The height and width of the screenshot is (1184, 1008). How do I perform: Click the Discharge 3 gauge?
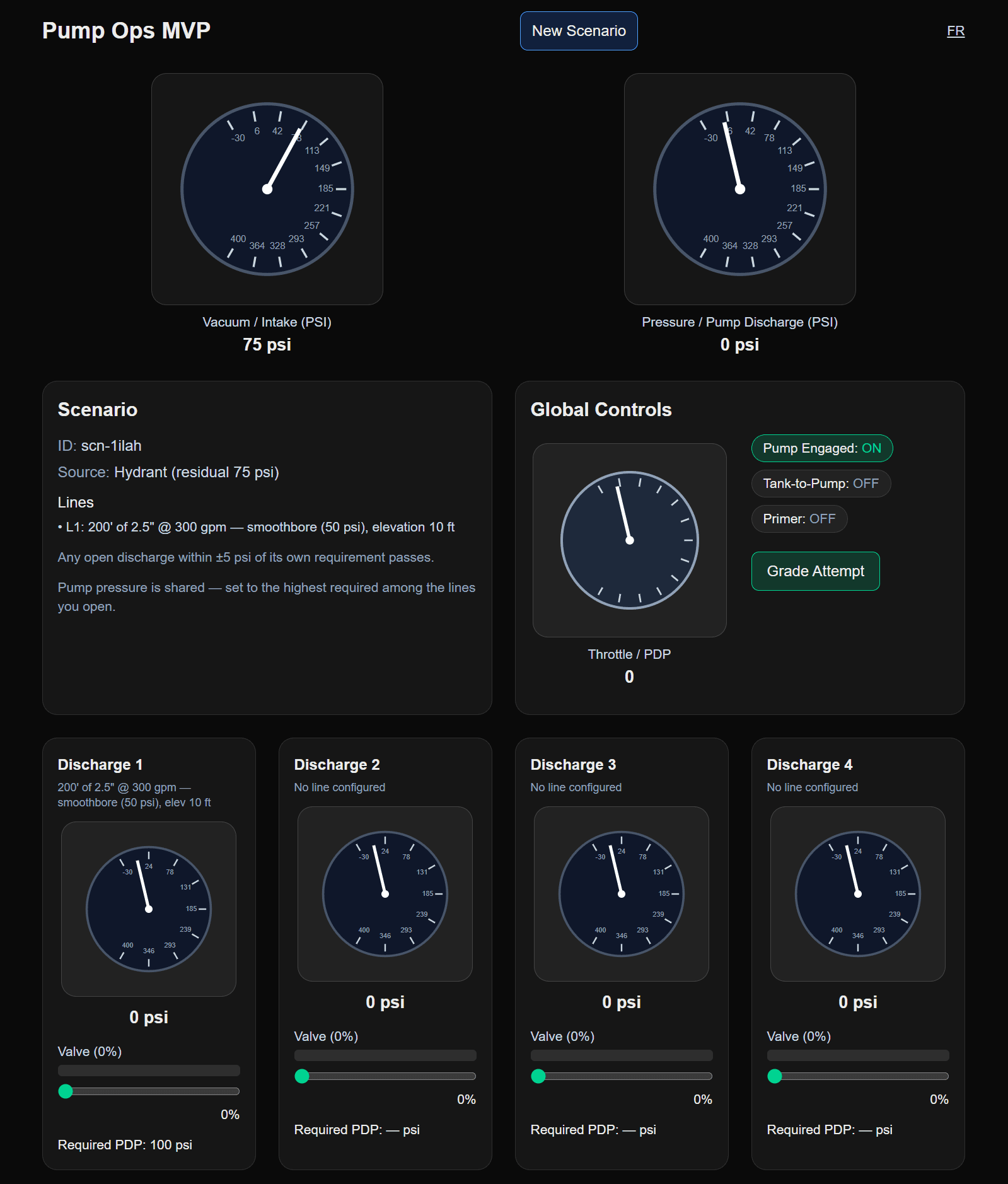click(621, 893)
